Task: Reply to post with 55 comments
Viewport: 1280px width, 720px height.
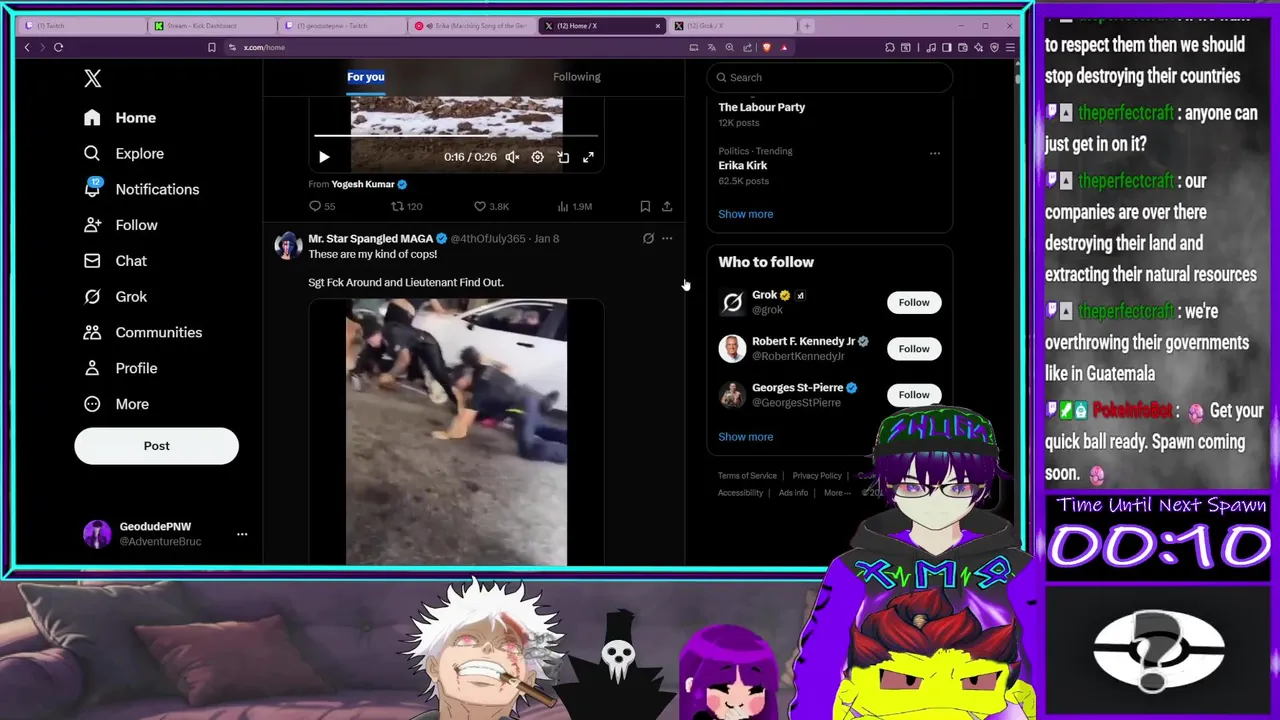Action: click(x=322, y=206)
